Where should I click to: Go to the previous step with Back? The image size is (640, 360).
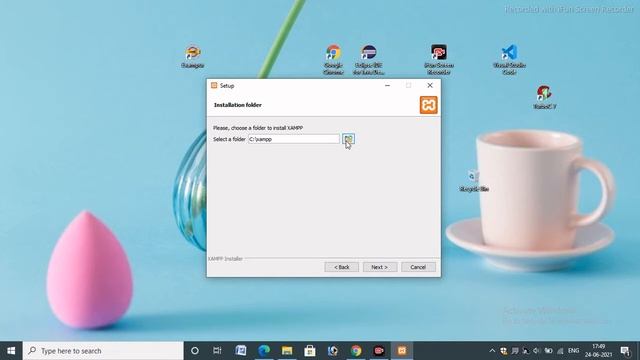(342, 267)
